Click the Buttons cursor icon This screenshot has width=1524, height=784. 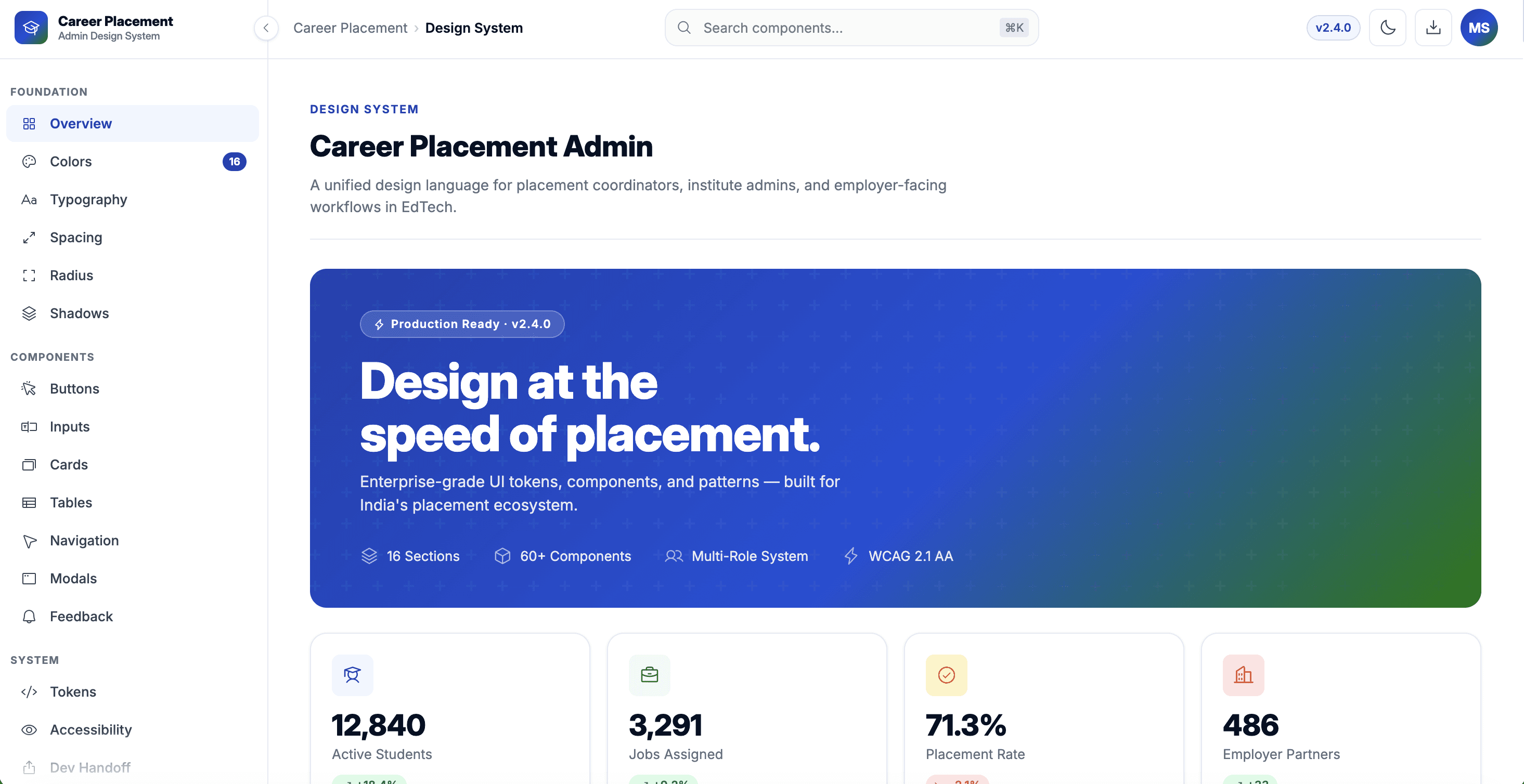pos(29,388)
